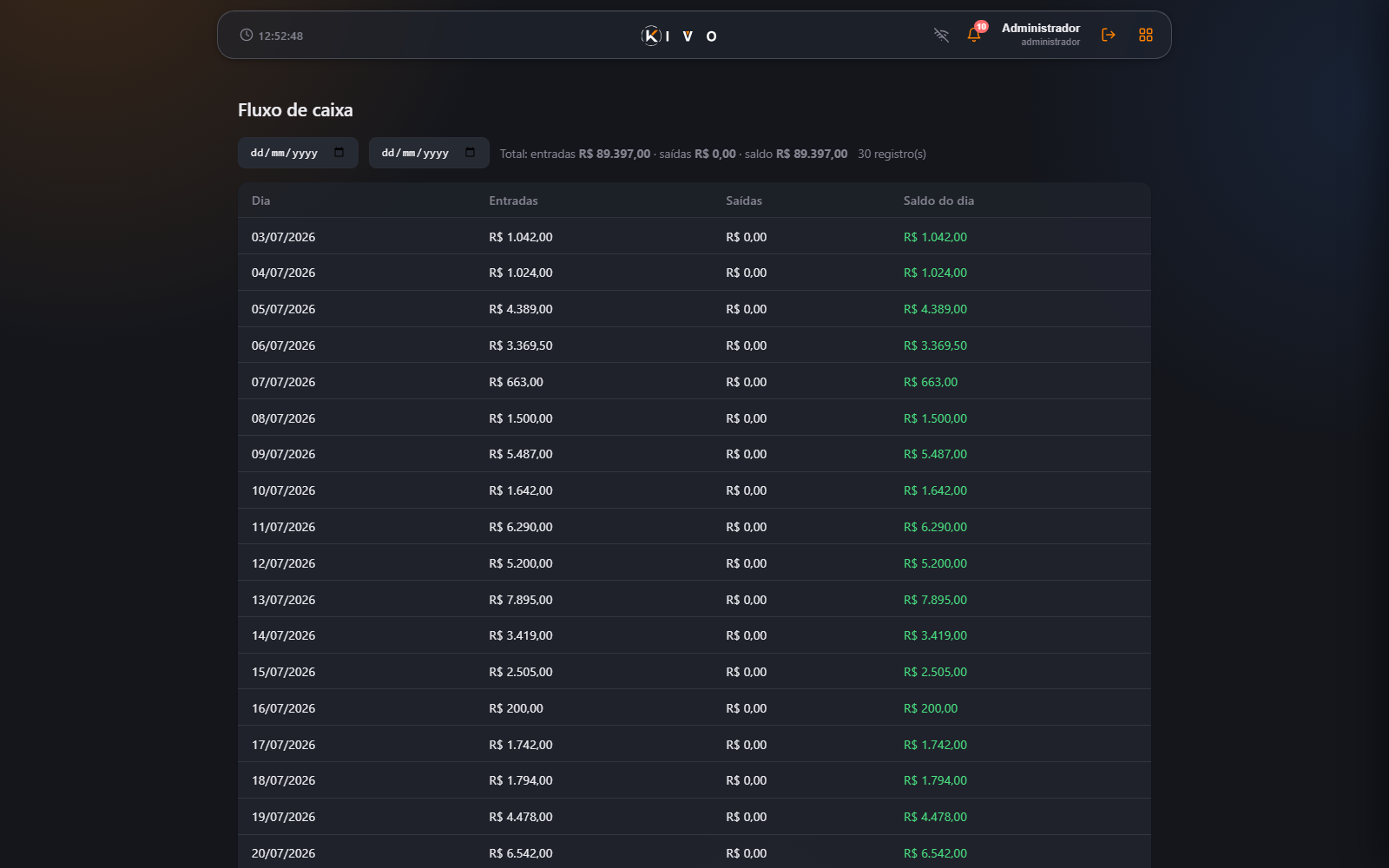Click green balance R$ 1.794,00
This screenshot has width=1389, height=868.
[x=935, y=780]
